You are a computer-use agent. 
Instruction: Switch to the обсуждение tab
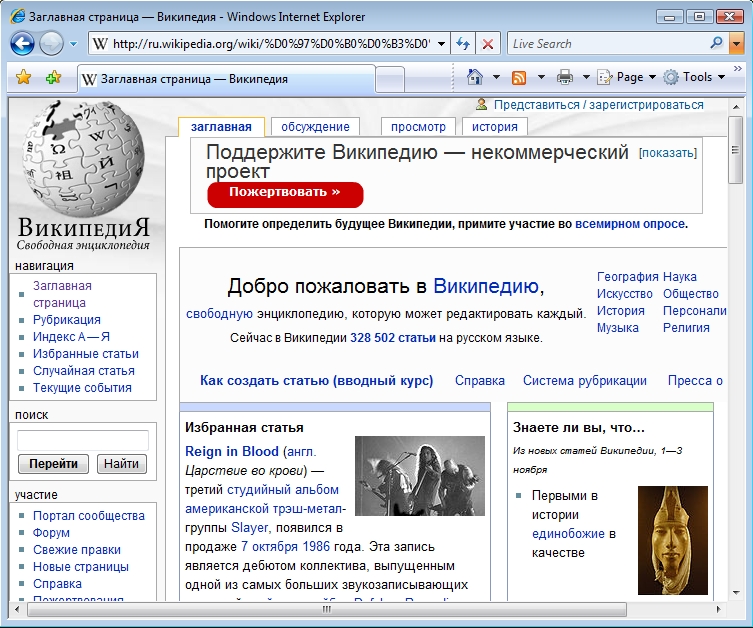pyautogui.click(x=315, y=127)
